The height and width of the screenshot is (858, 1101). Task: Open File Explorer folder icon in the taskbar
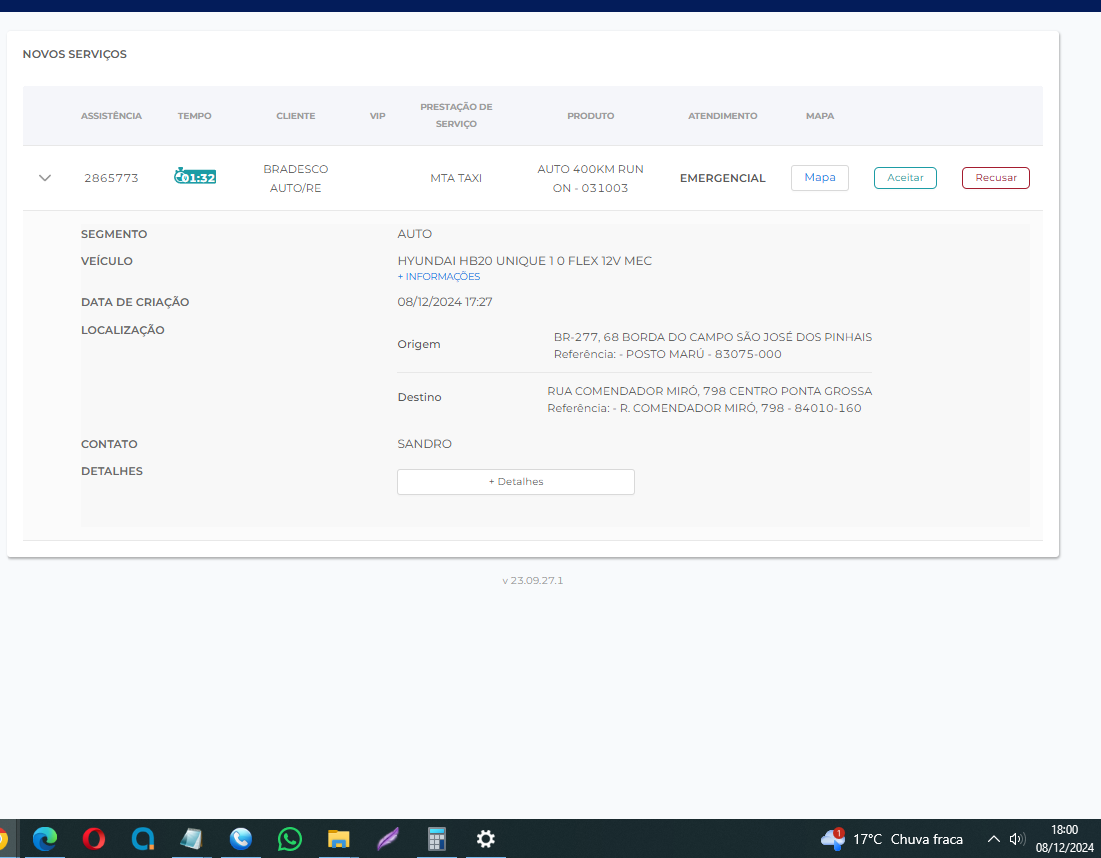pyautogui.click(x=339, y=839)
